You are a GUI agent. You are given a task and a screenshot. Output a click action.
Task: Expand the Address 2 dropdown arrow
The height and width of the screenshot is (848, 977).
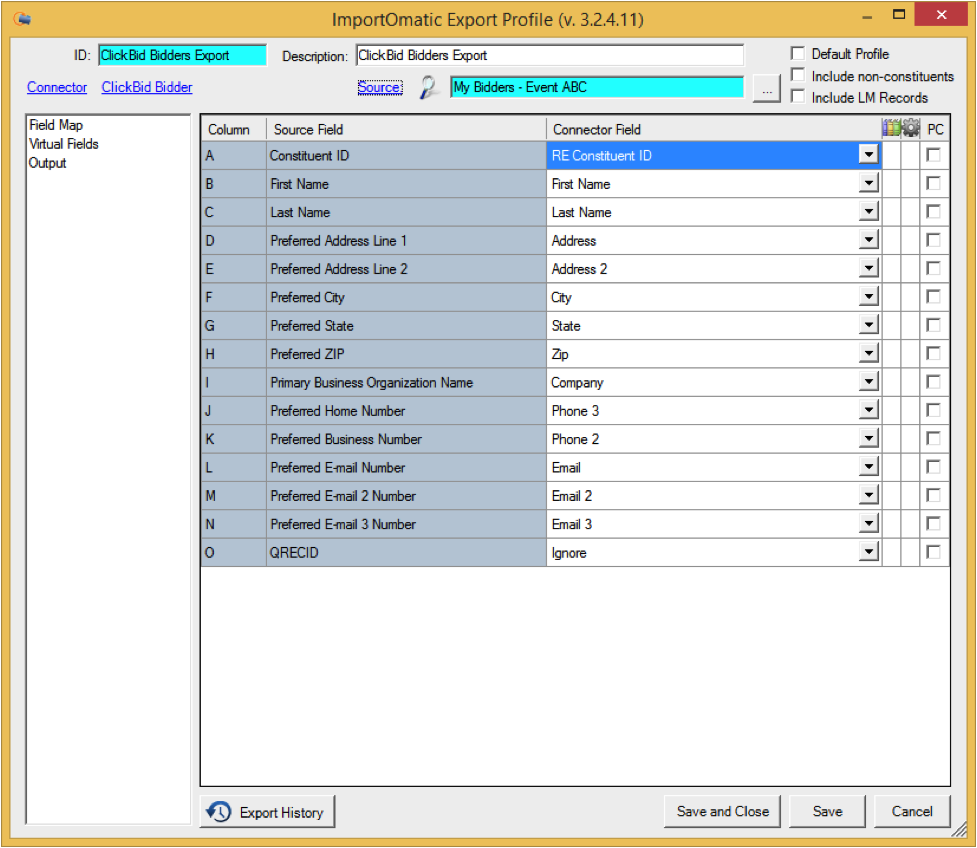(x=869, y=269)
